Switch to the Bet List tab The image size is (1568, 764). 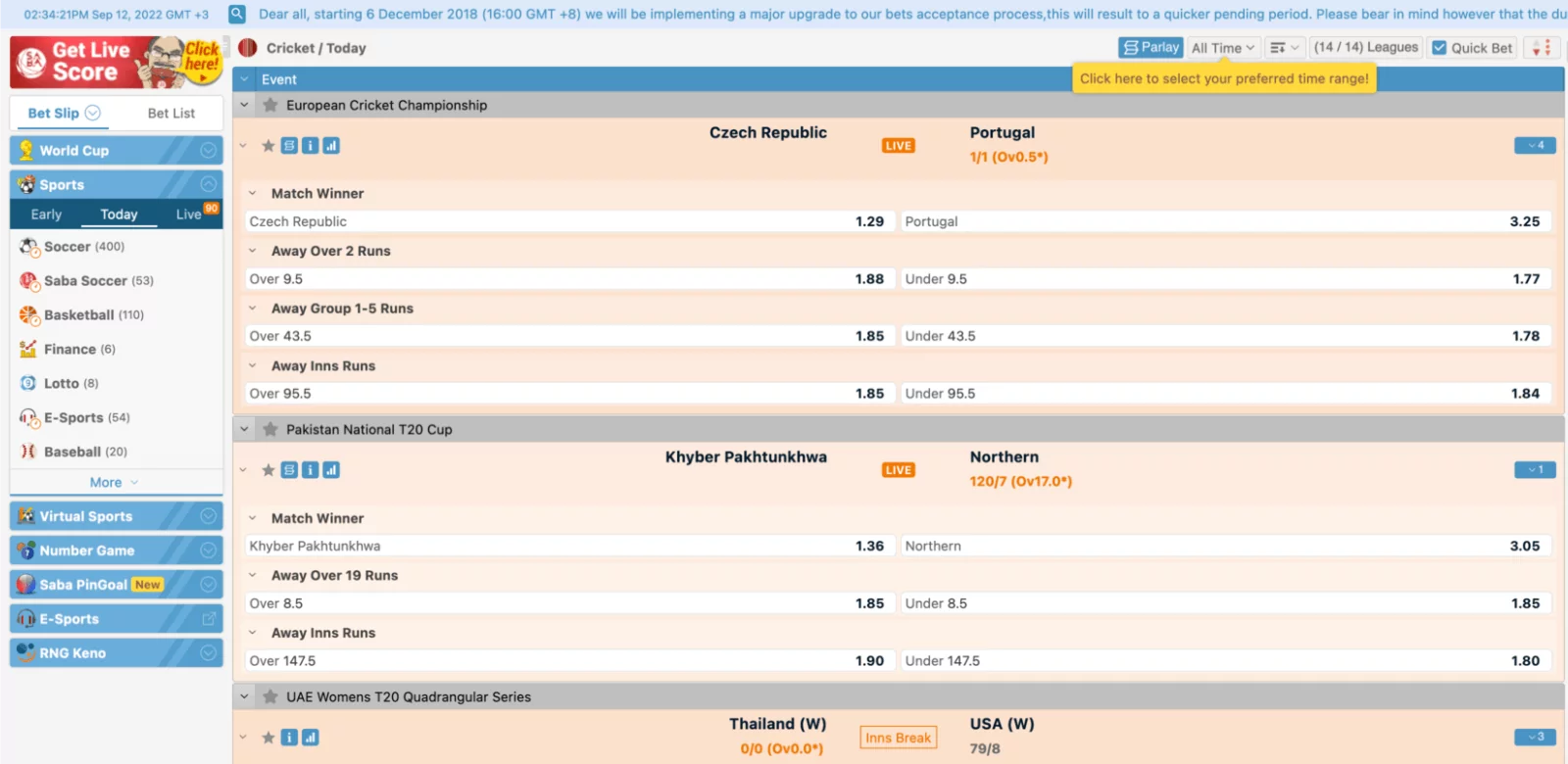point(171,114)
